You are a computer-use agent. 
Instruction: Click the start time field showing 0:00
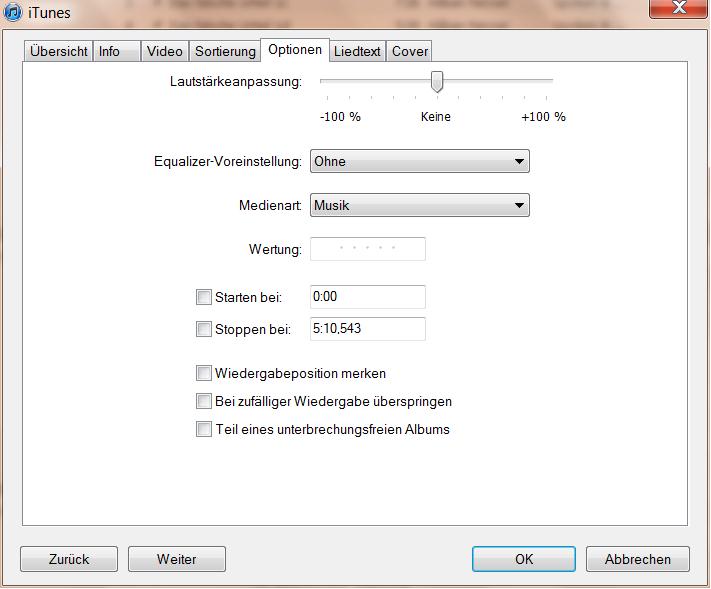tap(368, 297)
